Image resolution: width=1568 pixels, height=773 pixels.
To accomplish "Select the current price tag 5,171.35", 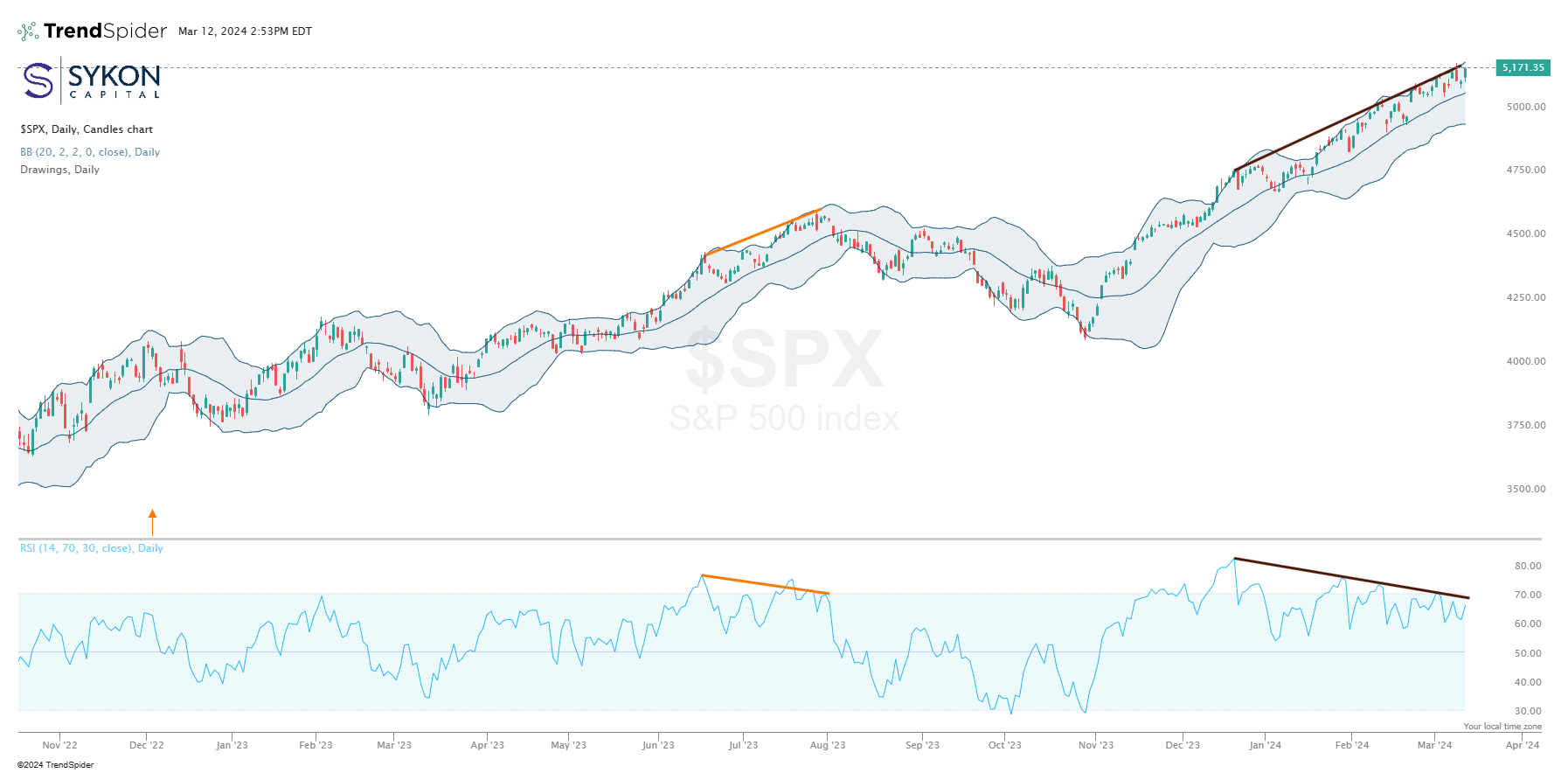I will (1523, 67).
